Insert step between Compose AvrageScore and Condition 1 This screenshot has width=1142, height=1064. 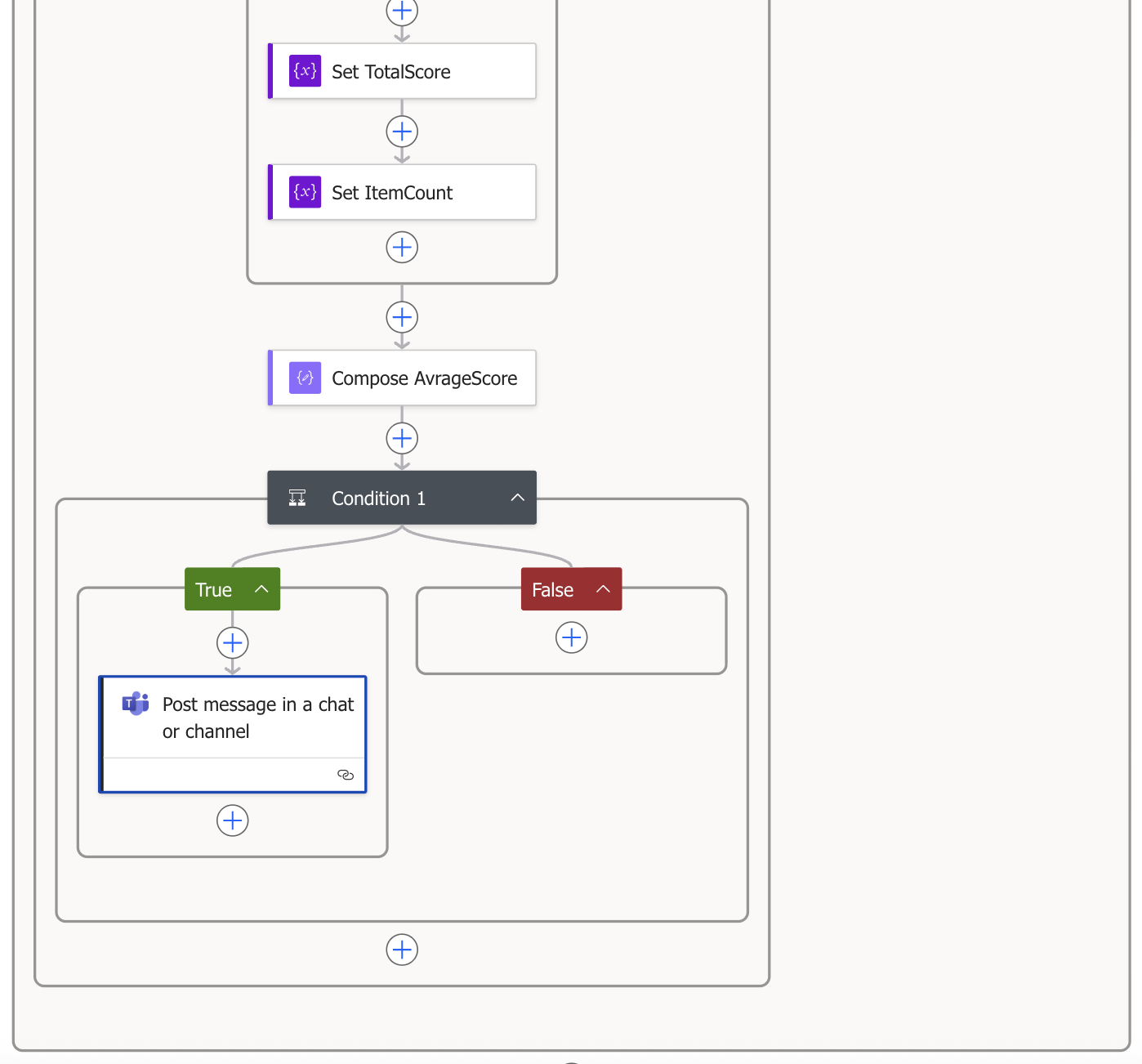tap(402, 439)
